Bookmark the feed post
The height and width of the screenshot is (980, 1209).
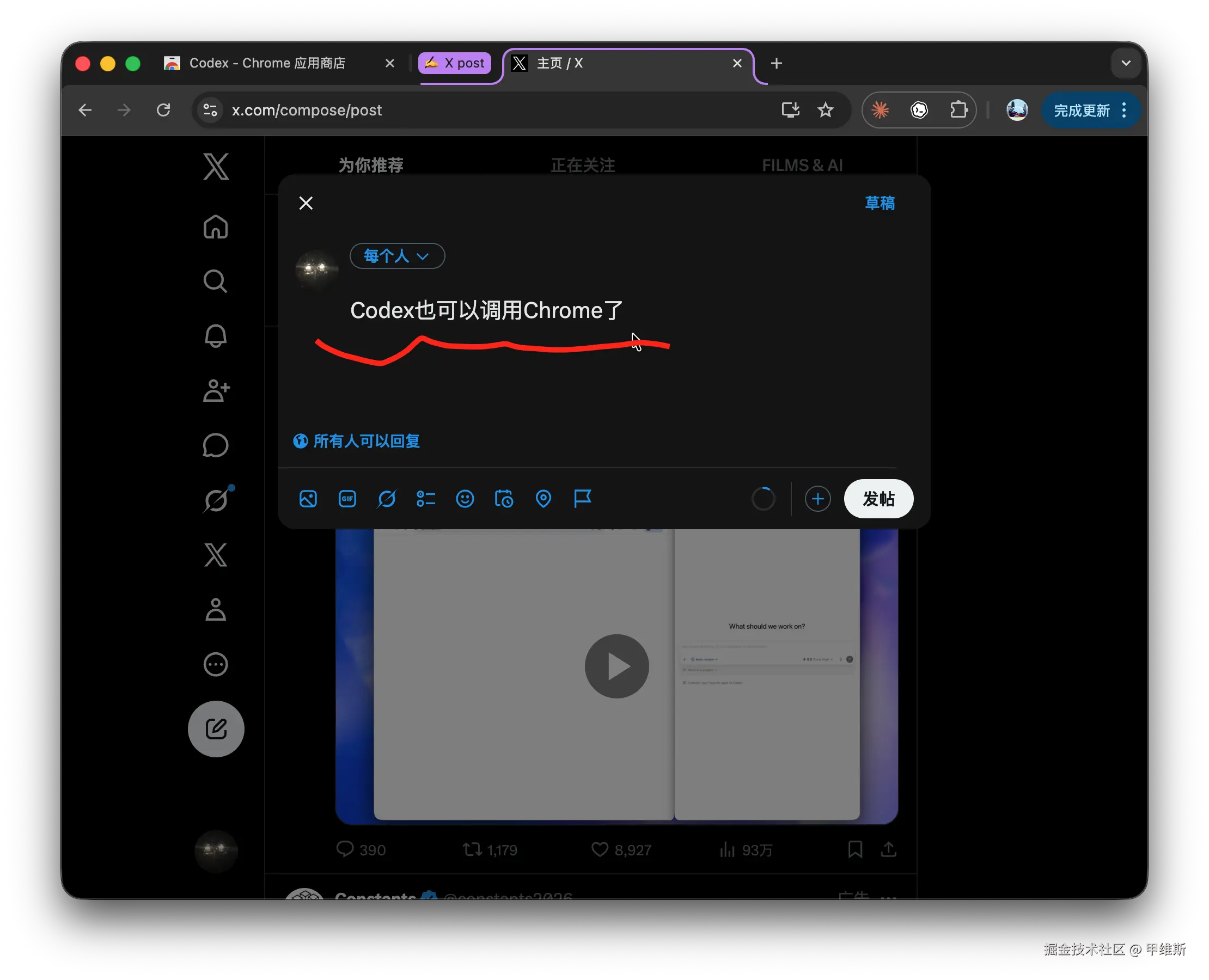click(x=854, y=849)
